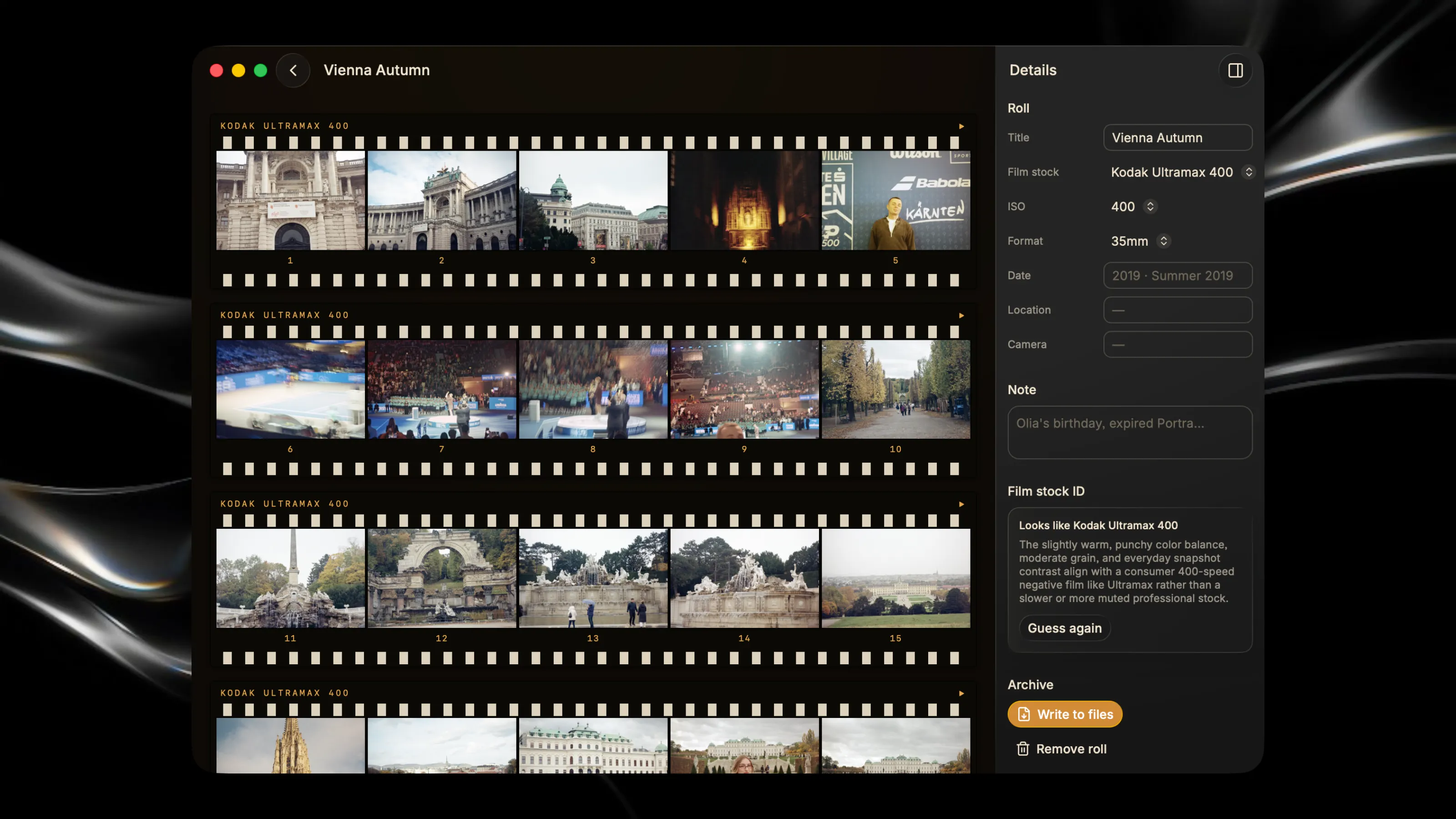Click the Date input field
This screenshot has width=1456, height=819.
pyautogui.click(x=1178, y=275)
